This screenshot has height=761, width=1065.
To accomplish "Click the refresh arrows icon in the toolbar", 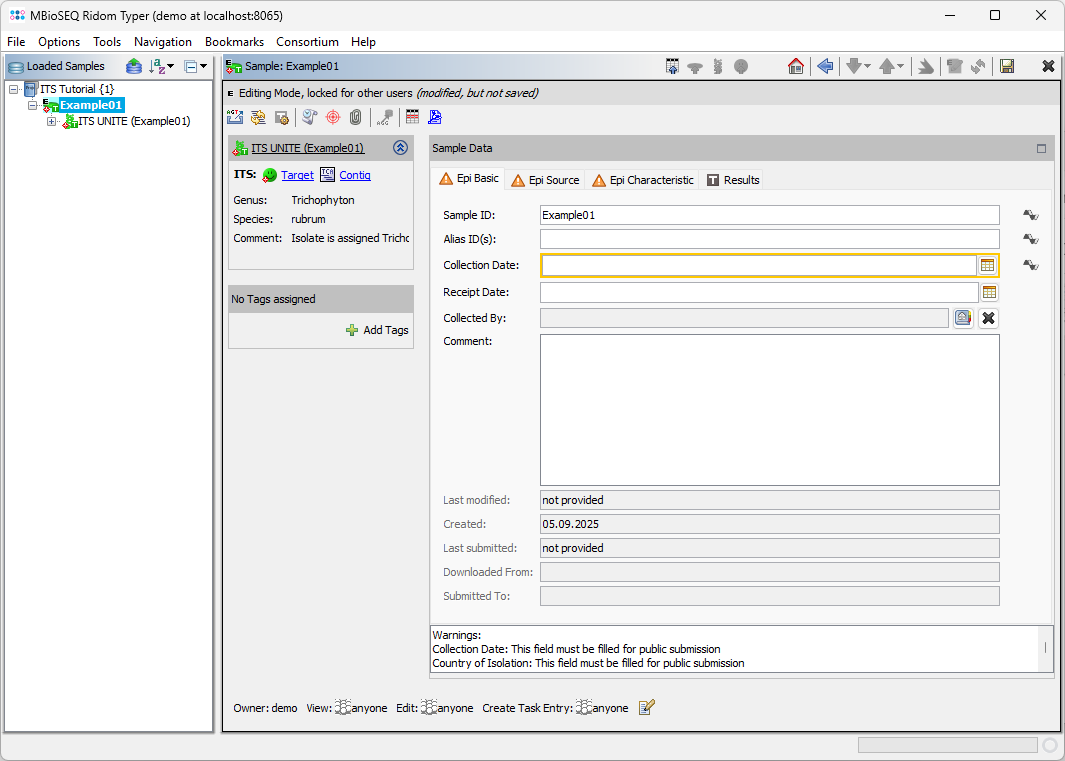I will coord(977,66).
